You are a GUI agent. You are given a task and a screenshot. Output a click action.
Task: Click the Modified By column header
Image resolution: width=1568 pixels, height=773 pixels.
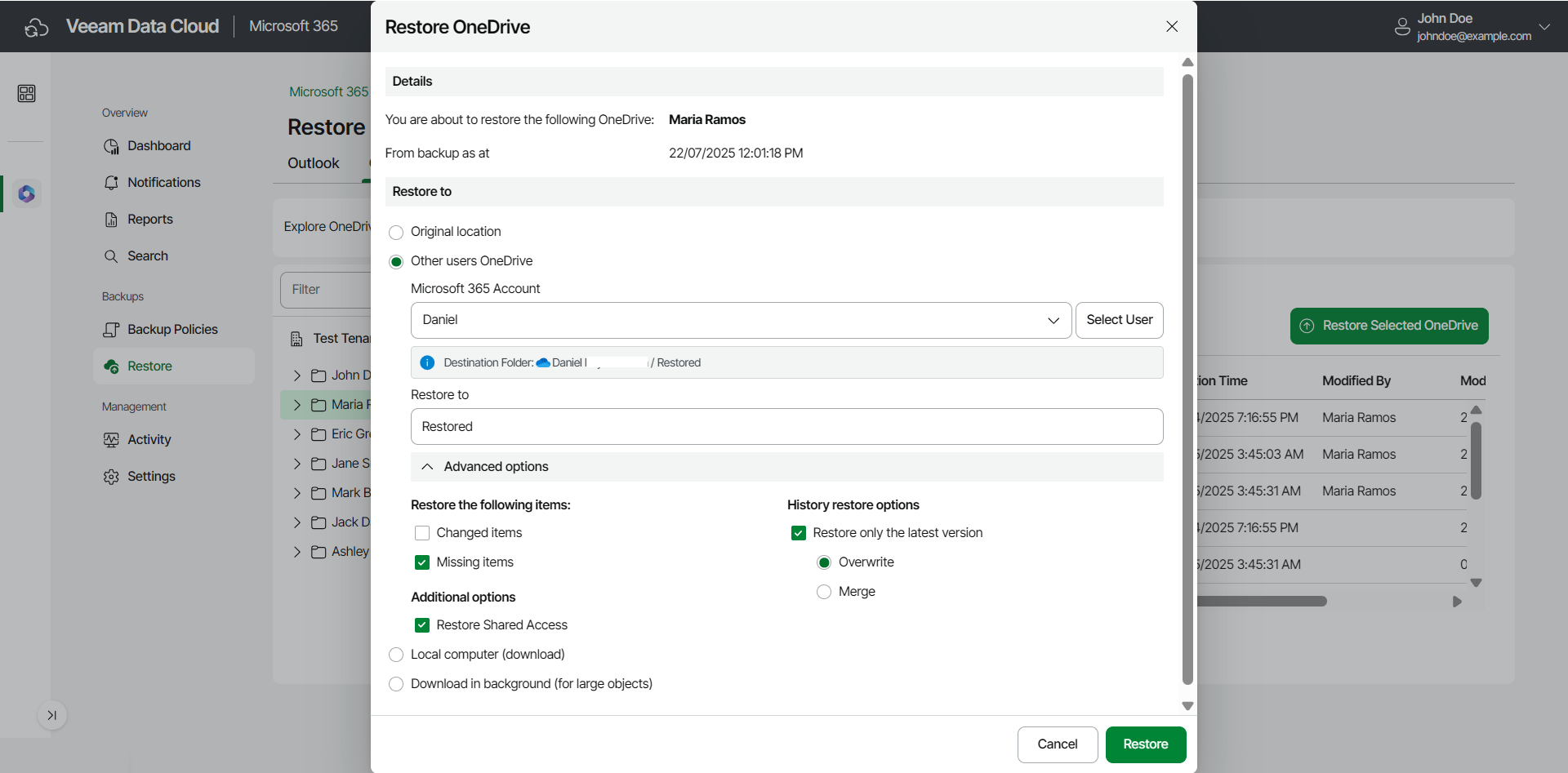click(x=1356, y=381)
